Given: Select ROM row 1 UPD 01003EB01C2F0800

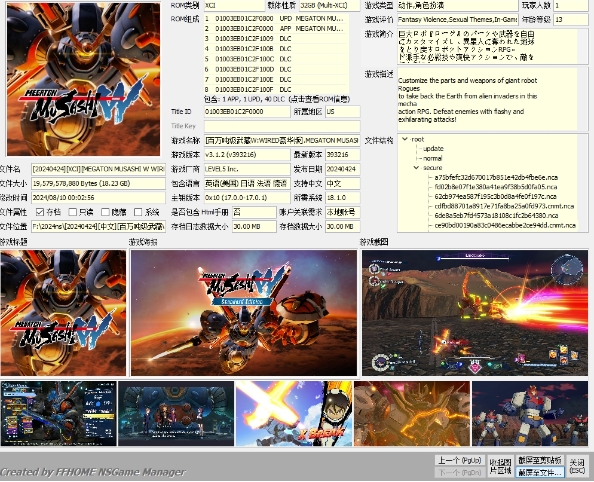Looking at the screenshot, I should (276, 18).
